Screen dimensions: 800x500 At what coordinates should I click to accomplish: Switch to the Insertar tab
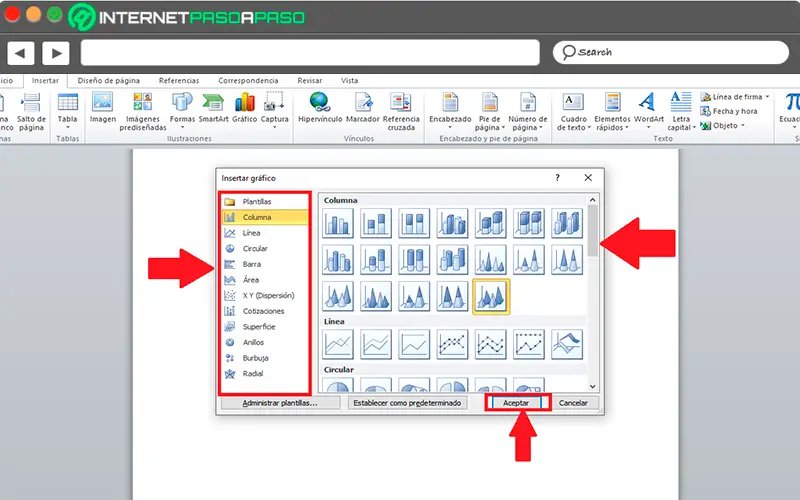pyautogui.click(x=45, y=81)
